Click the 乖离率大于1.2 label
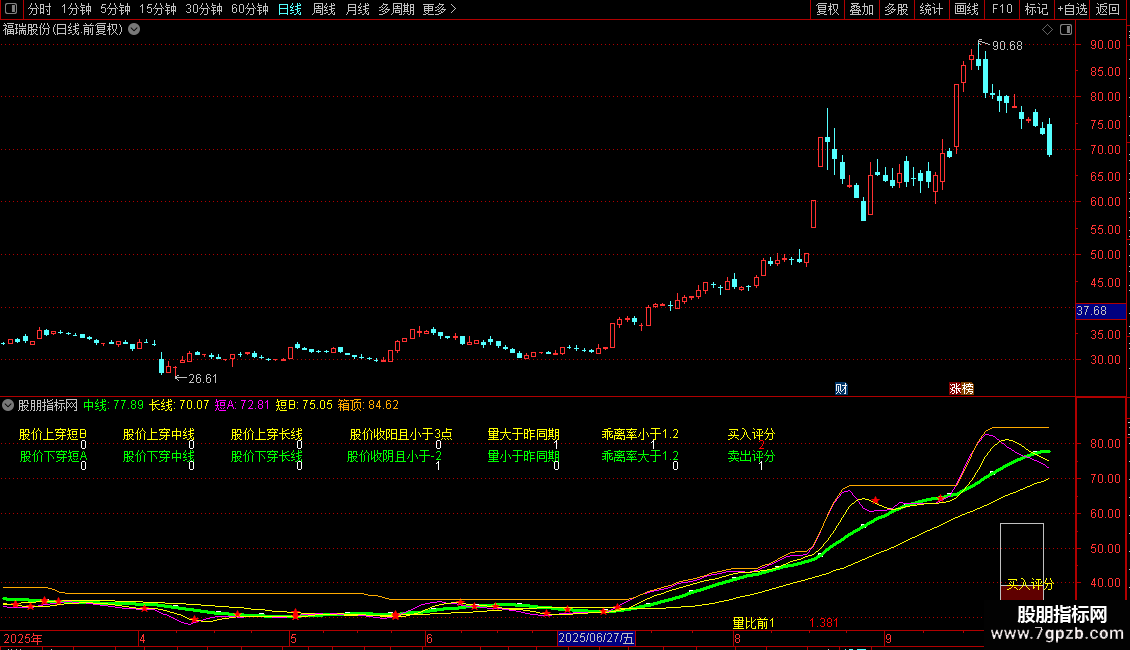Image resolution: width=1130 pixels, height=650 pixels. tap(640, 456)
